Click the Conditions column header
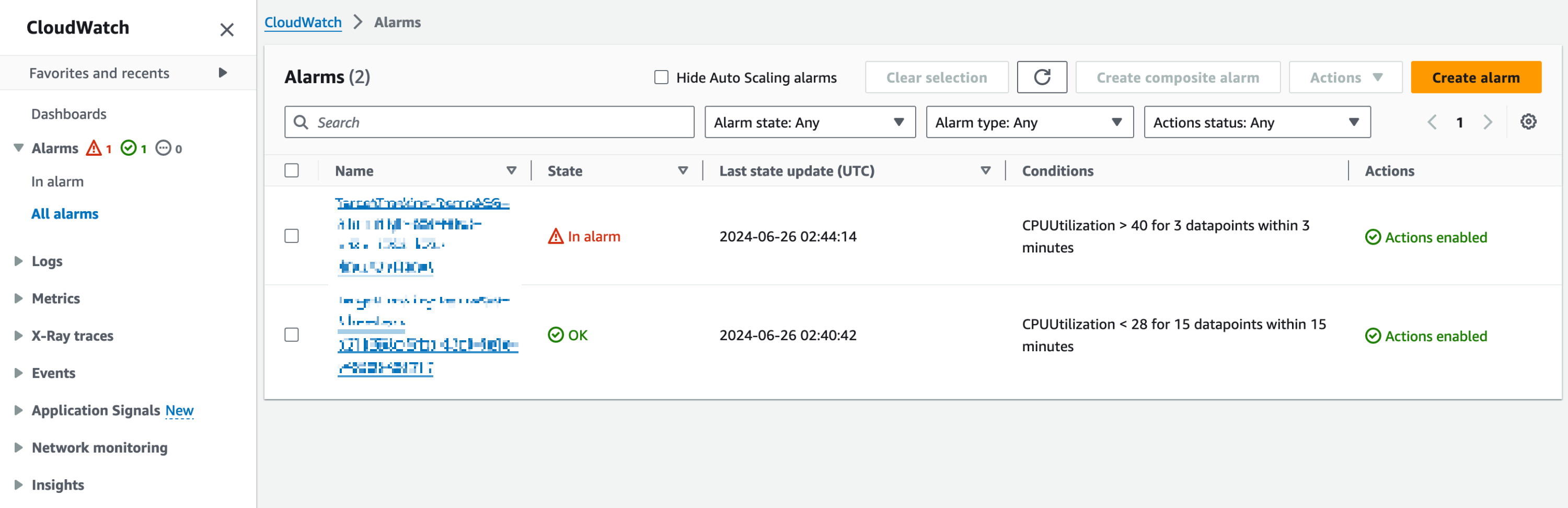This screenshot has width=1568, height=508. (x=1057, y=171)
